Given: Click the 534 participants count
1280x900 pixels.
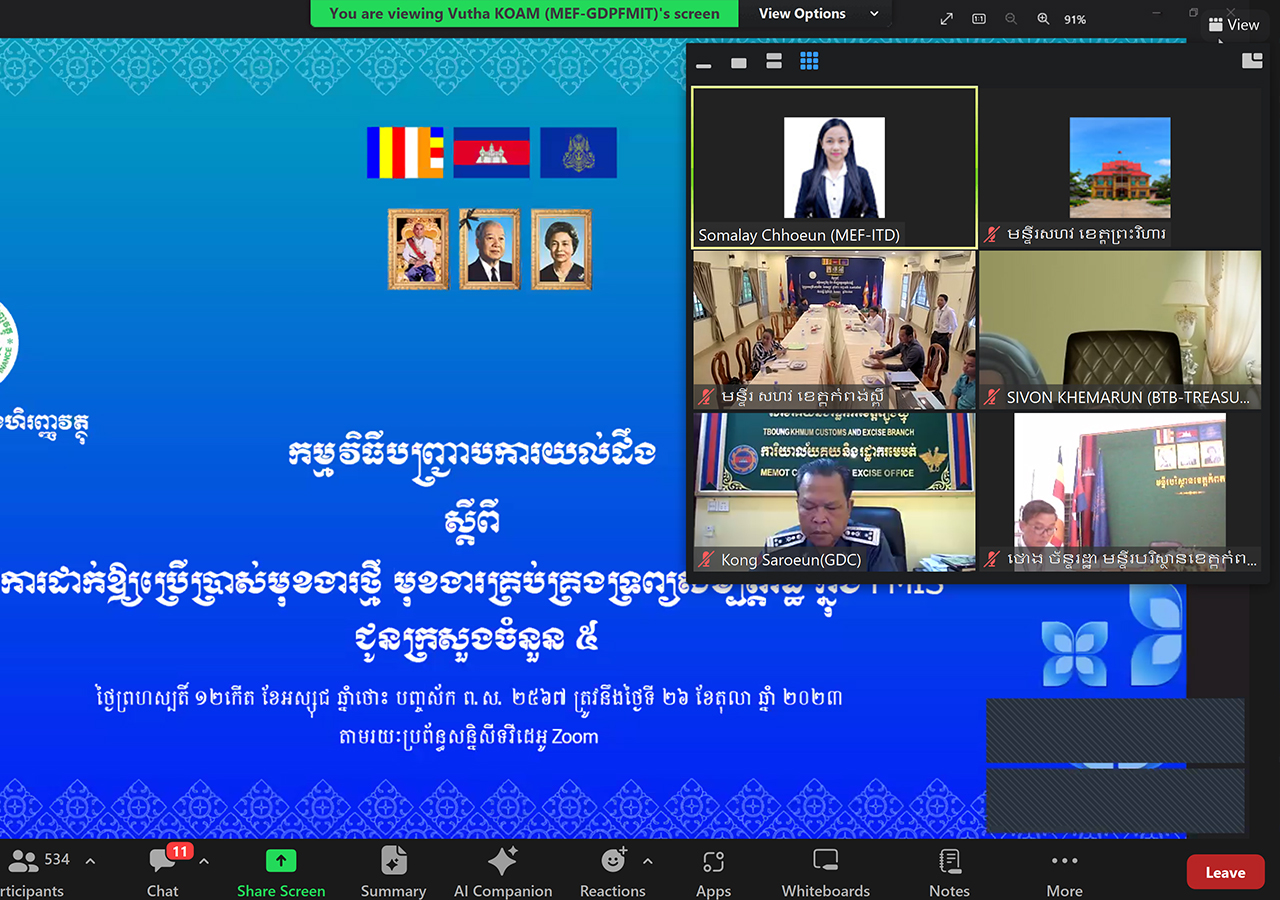Looking at the screenshot, I should (x=57, y=859).
